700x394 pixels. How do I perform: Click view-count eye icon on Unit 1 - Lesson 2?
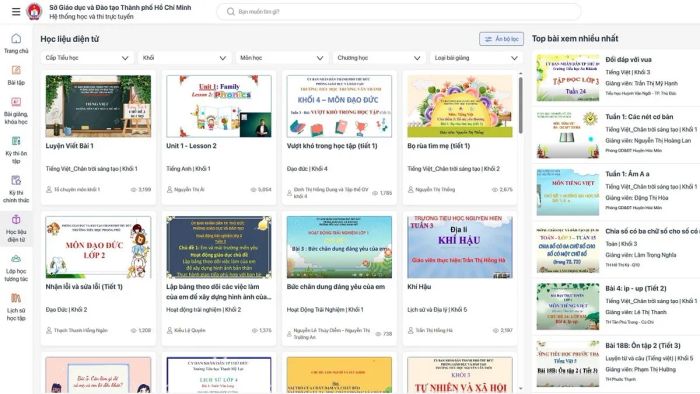[x=254, y=190]
